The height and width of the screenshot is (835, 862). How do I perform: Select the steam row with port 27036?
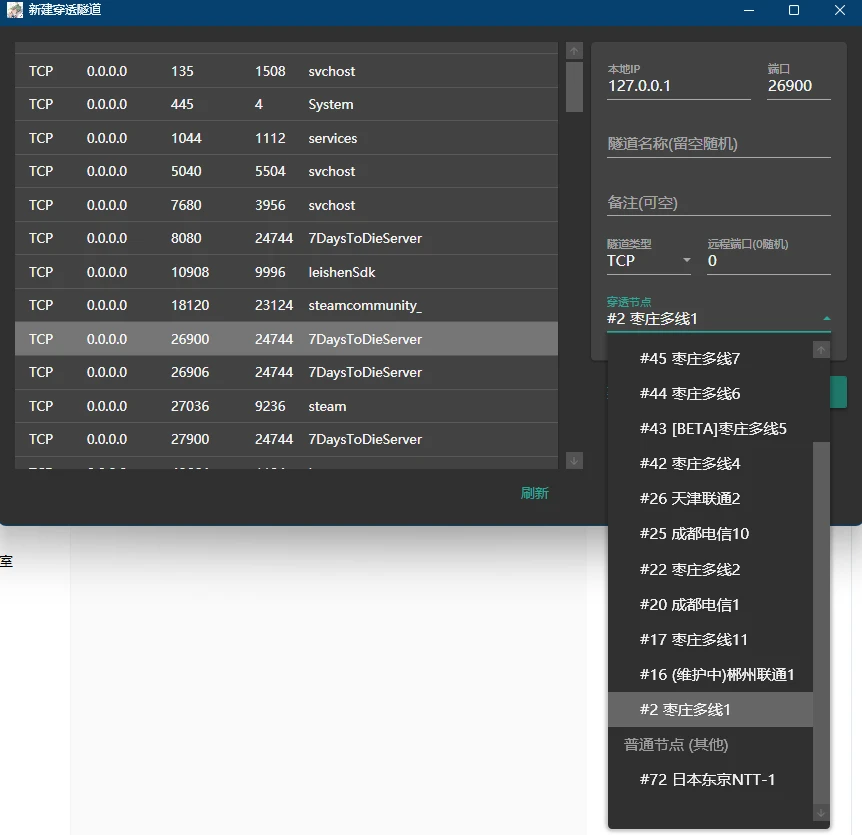[x=286, y=406]
